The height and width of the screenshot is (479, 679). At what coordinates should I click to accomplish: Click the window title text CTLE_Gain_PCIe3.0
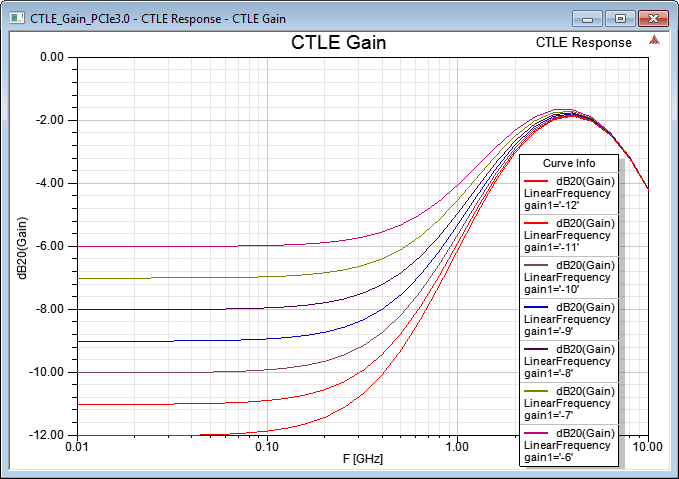80,19
